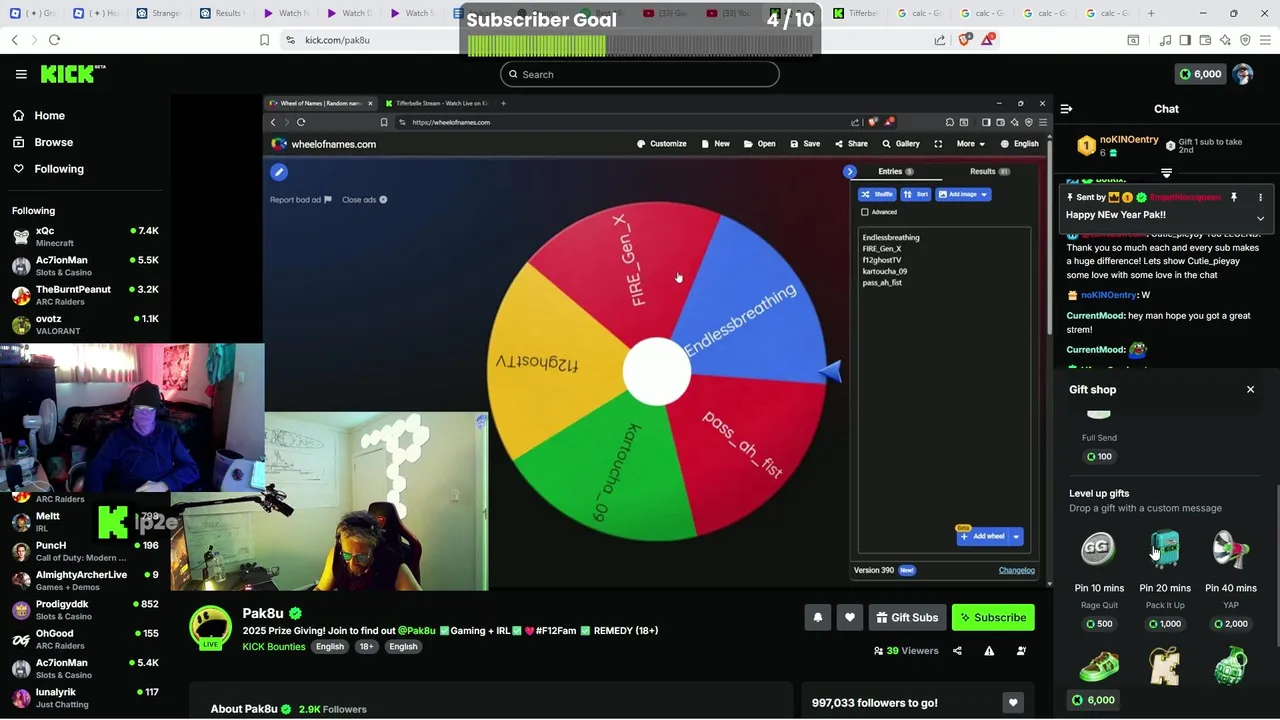This screenshot has width=1280, height=720.
Task: Reload the browser page
Action: click(54, 40)
